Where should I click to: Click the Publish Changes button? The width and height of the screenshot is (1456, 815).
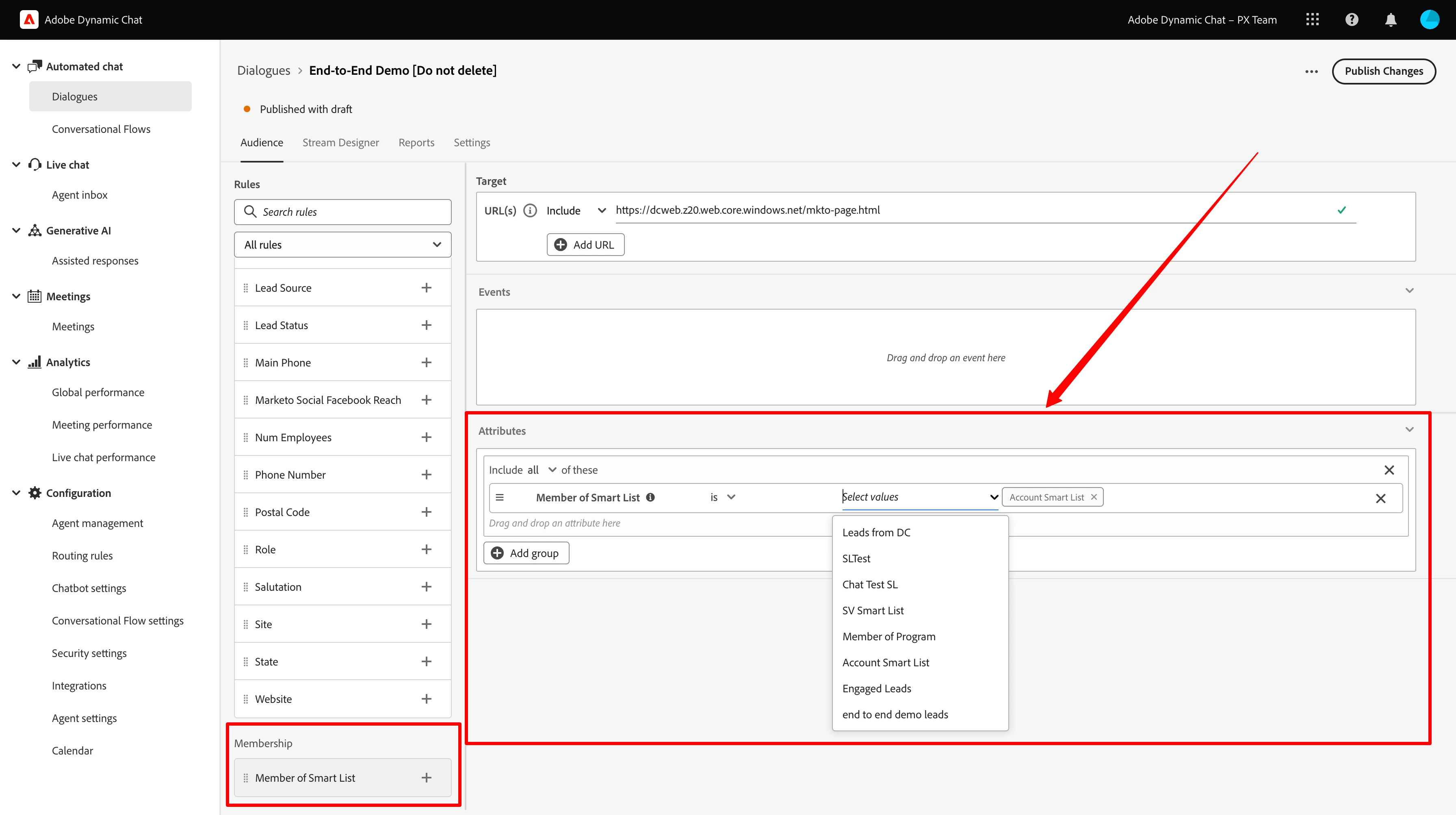pos(1383,71)
